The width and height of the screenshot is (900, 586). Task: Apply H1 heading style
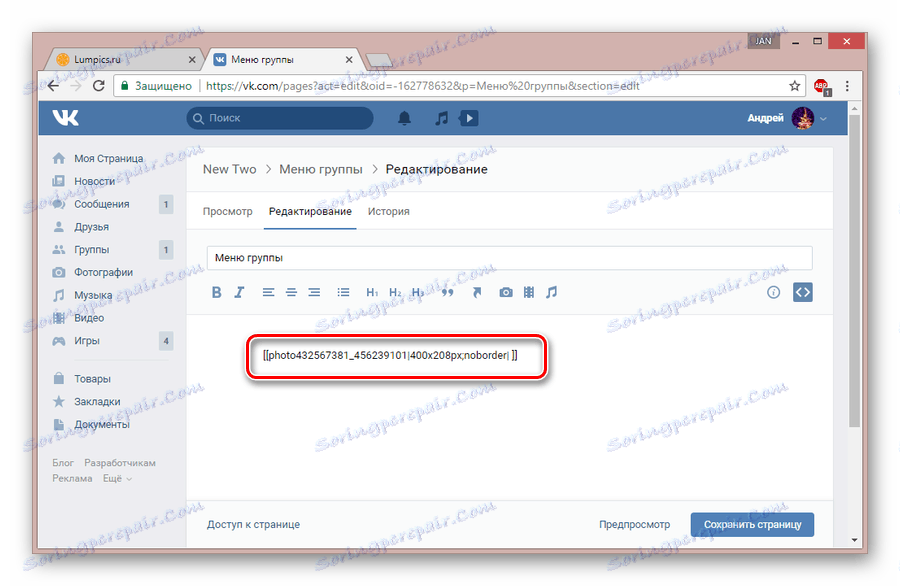pyautogui.click(x=372, y=292)
